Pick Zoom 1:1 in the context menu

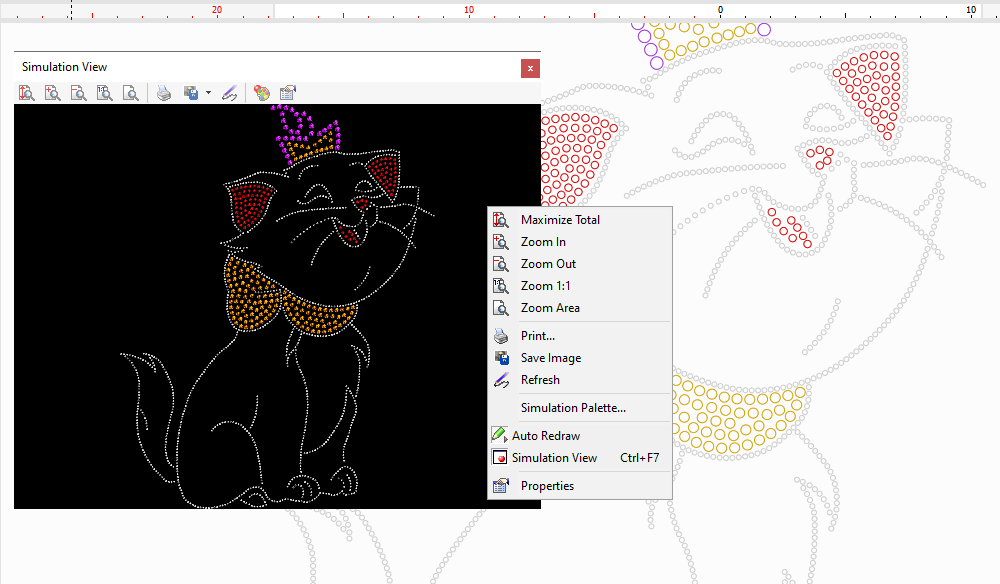pos(580,286)
